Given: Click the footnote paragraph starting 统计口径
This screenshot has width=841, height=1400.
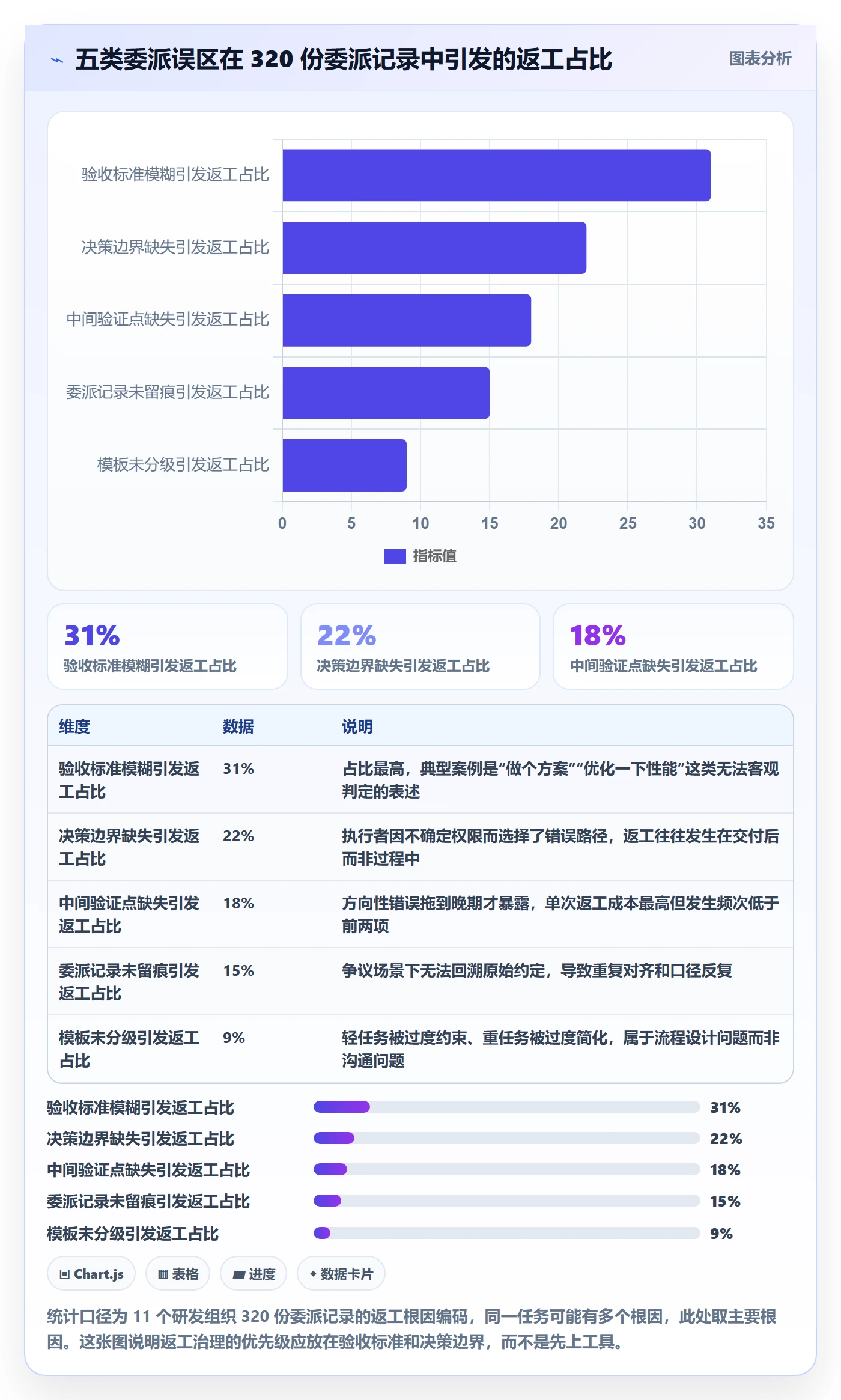Looking at the screenshot, I should 412,1328.
